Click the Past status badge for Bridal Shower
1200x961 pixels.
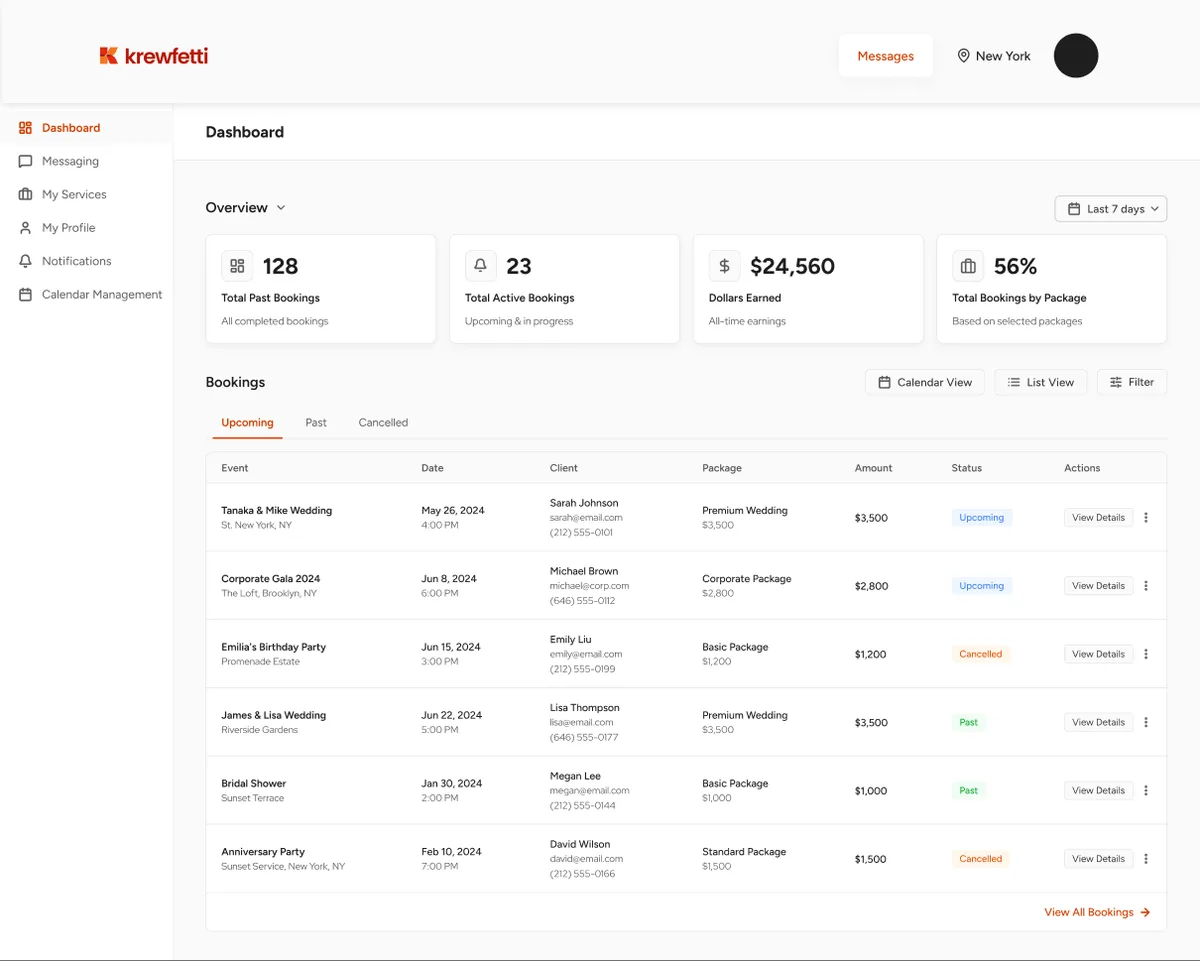(x=969, y=790)
